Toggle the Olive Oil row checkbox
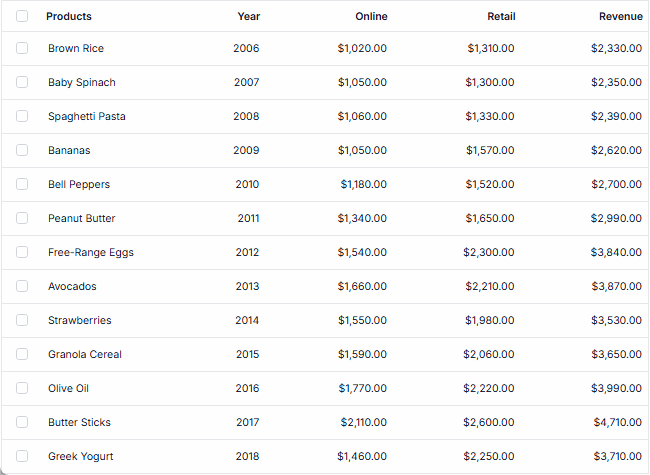This screenshot has height=475, width=650. pos(22,388)
